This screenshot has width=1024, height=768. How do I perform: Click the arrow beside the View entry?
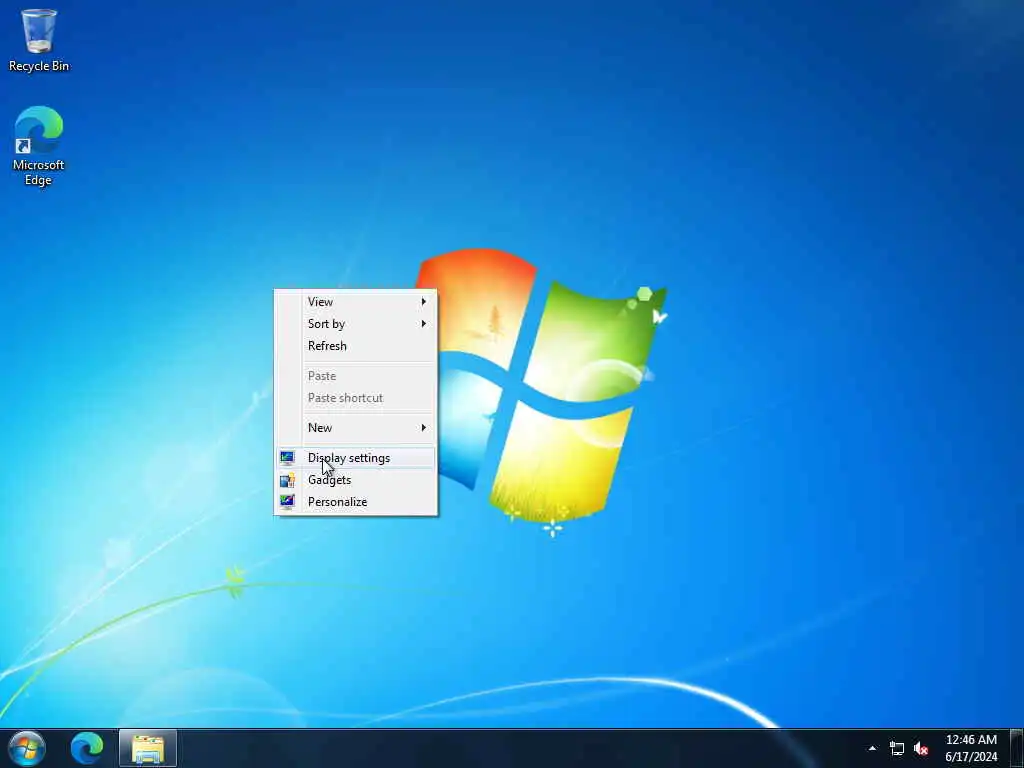click(x=424, y=302)
